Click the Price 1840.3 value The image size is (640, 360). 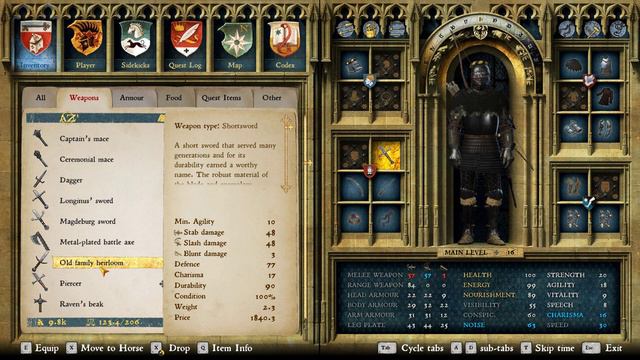[263, 318]
